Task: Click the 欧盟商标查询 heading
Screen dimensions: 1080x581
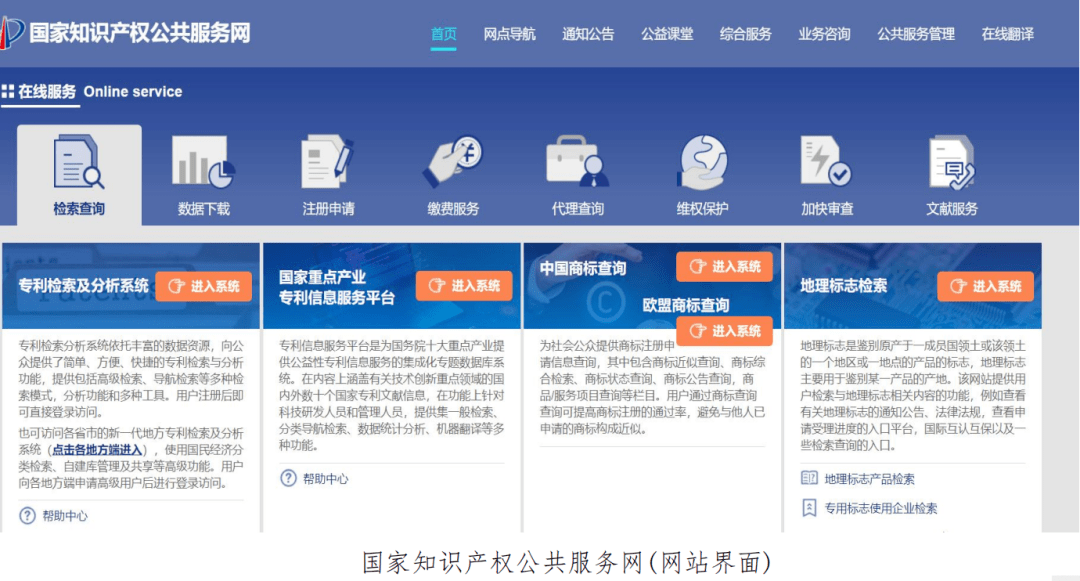Action: tap(685, 305)
